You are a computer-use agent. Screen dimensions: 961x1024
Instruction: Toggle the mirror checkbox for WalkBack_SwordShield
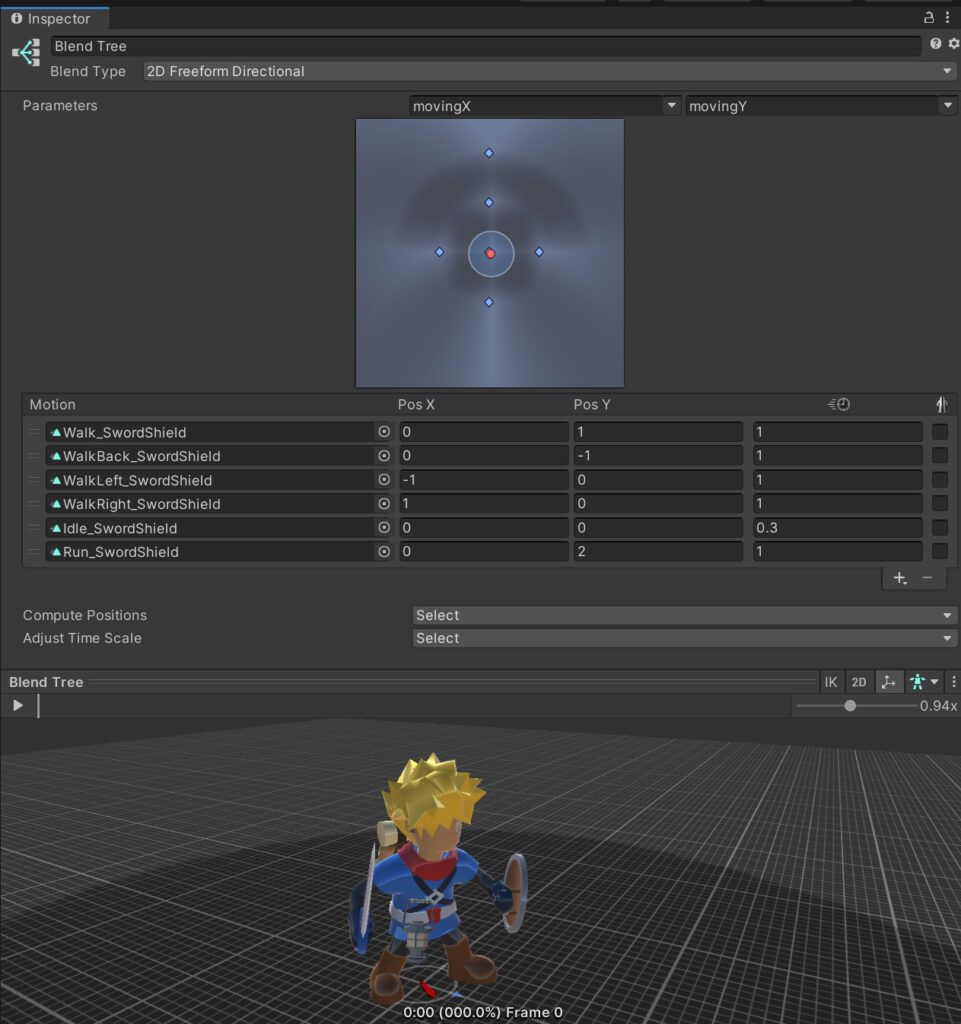point(939,456)
